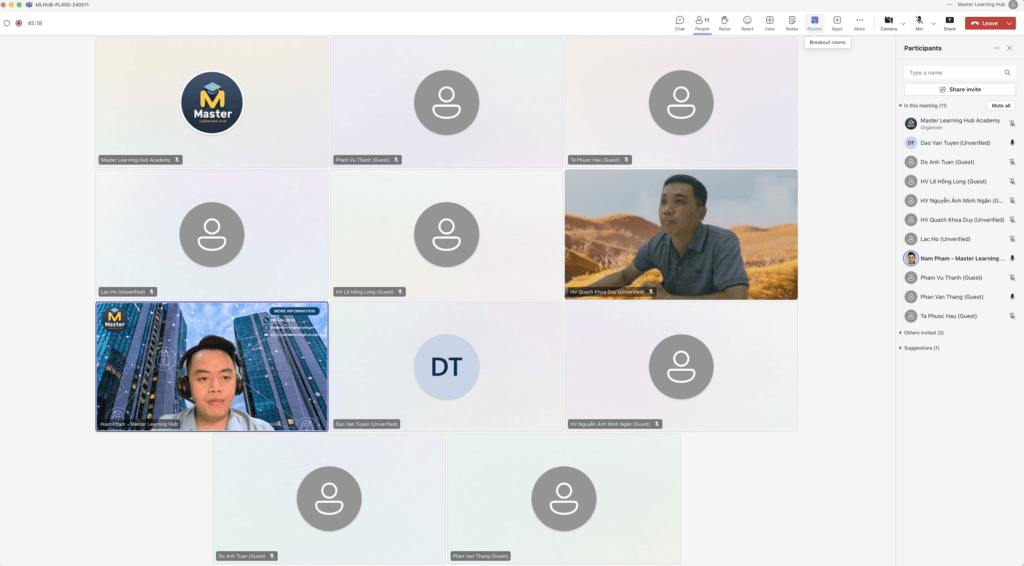The image size is (1024, 566).
Task: Select Master Learning Hub Academy in participants list
Action: click(x=959, y=123)
